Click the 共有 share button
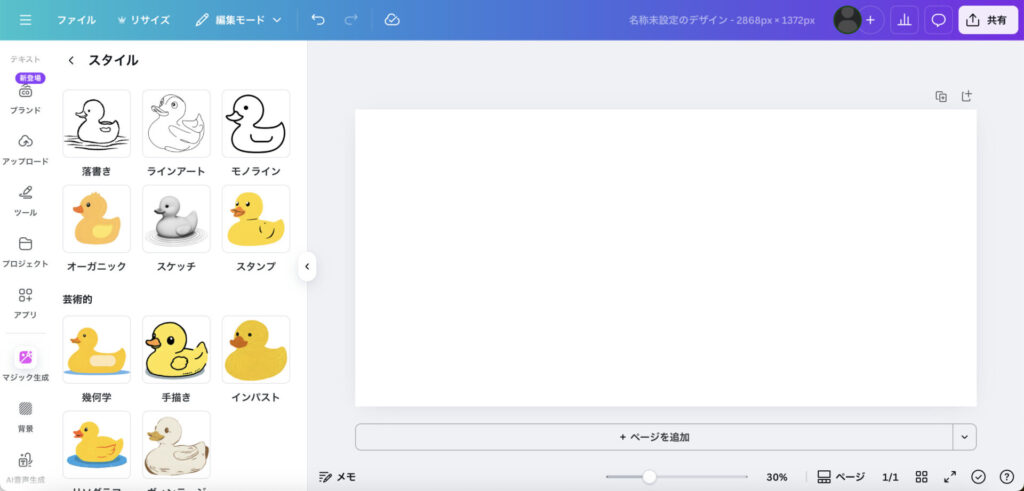 (x=988, y=20)
